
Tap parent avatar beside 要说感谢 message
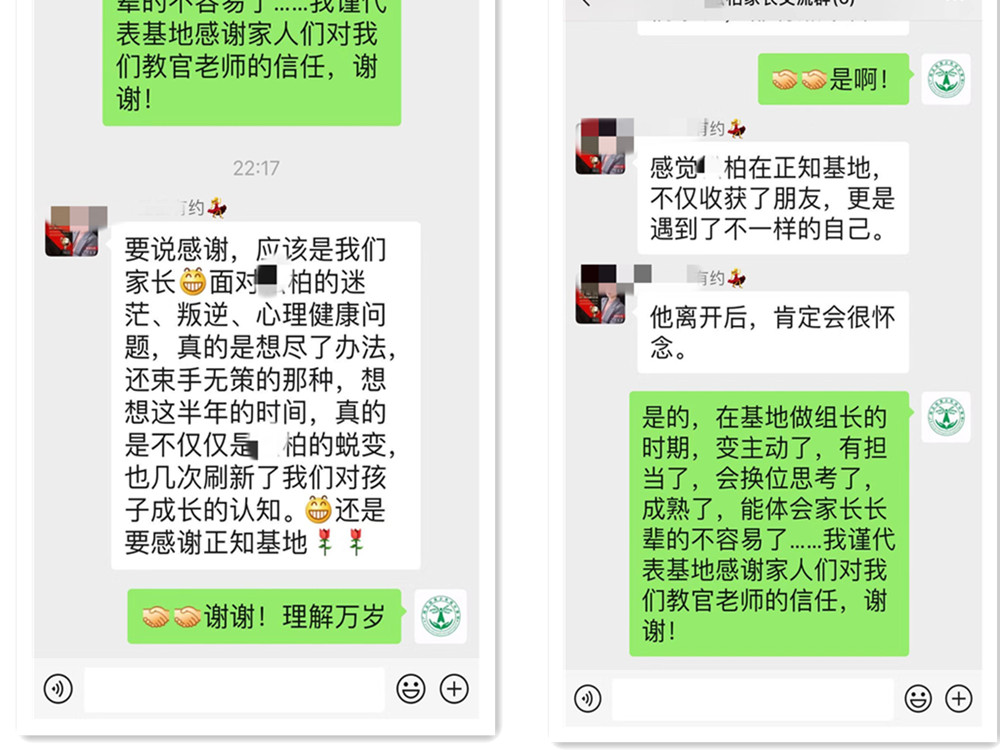(72, 231)
